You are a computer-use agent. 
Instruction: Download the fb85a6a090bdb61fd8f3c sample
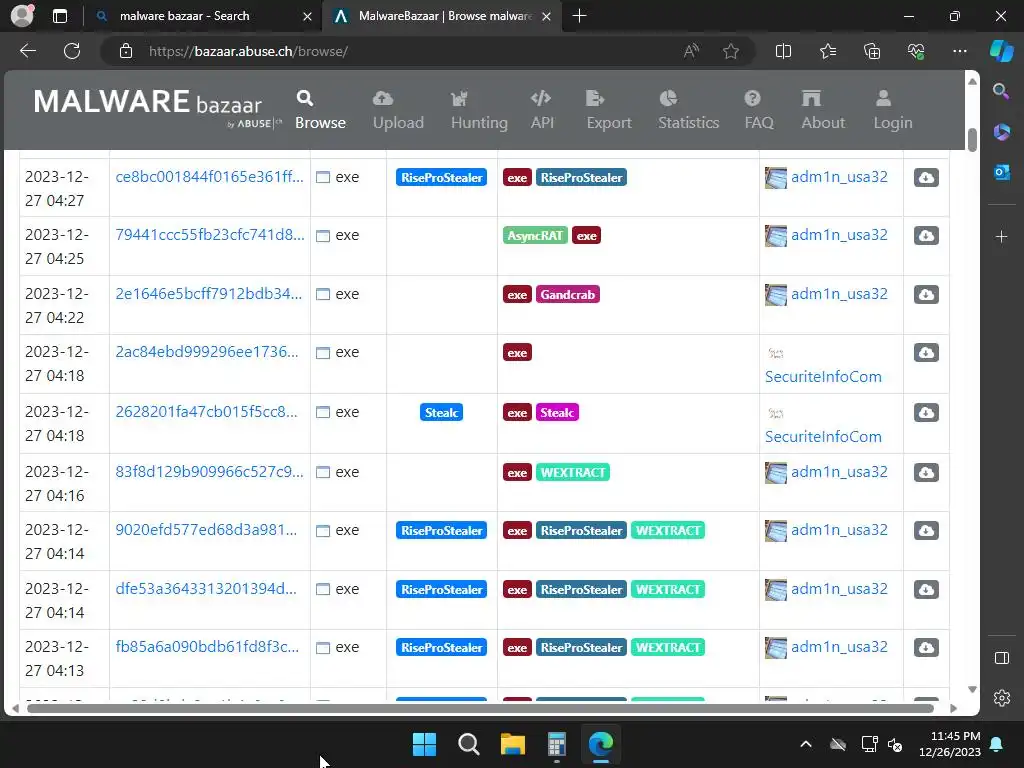click(926, 647)
